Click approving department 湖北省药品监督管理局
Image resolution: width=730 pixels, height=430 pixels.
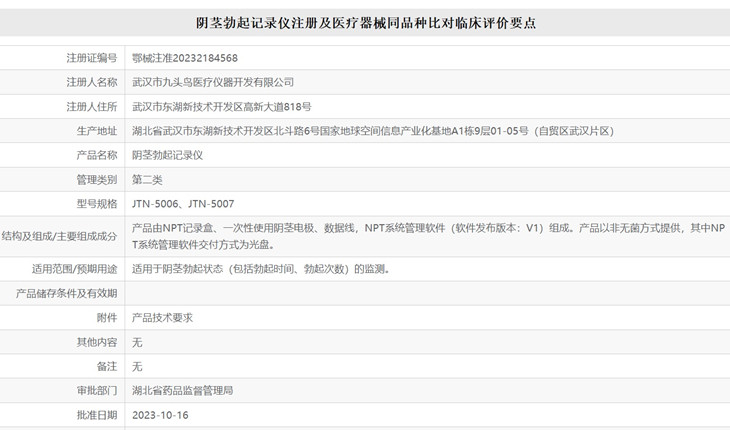[x=182, y=391]
